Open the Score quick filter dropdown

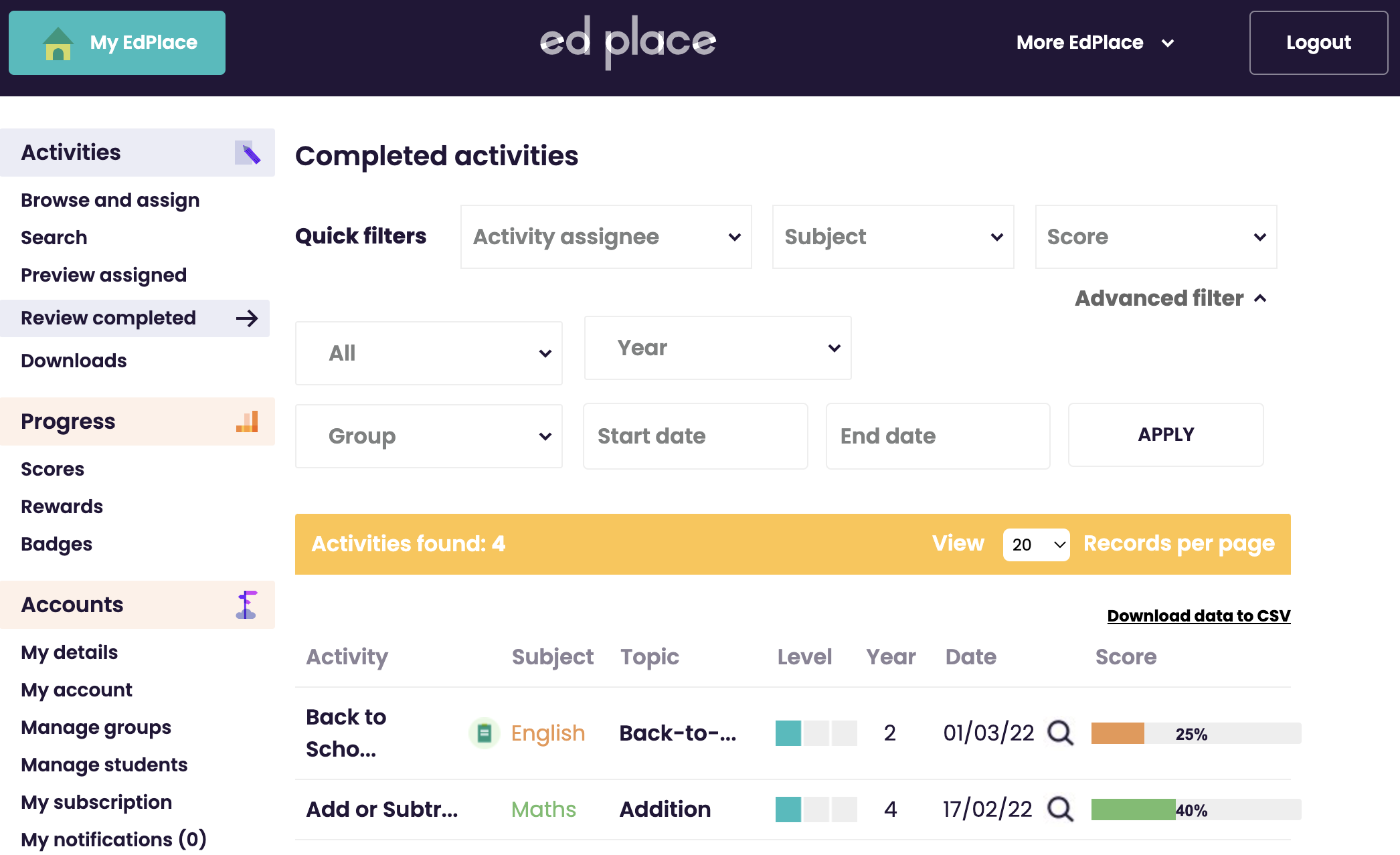[1156, 237]
